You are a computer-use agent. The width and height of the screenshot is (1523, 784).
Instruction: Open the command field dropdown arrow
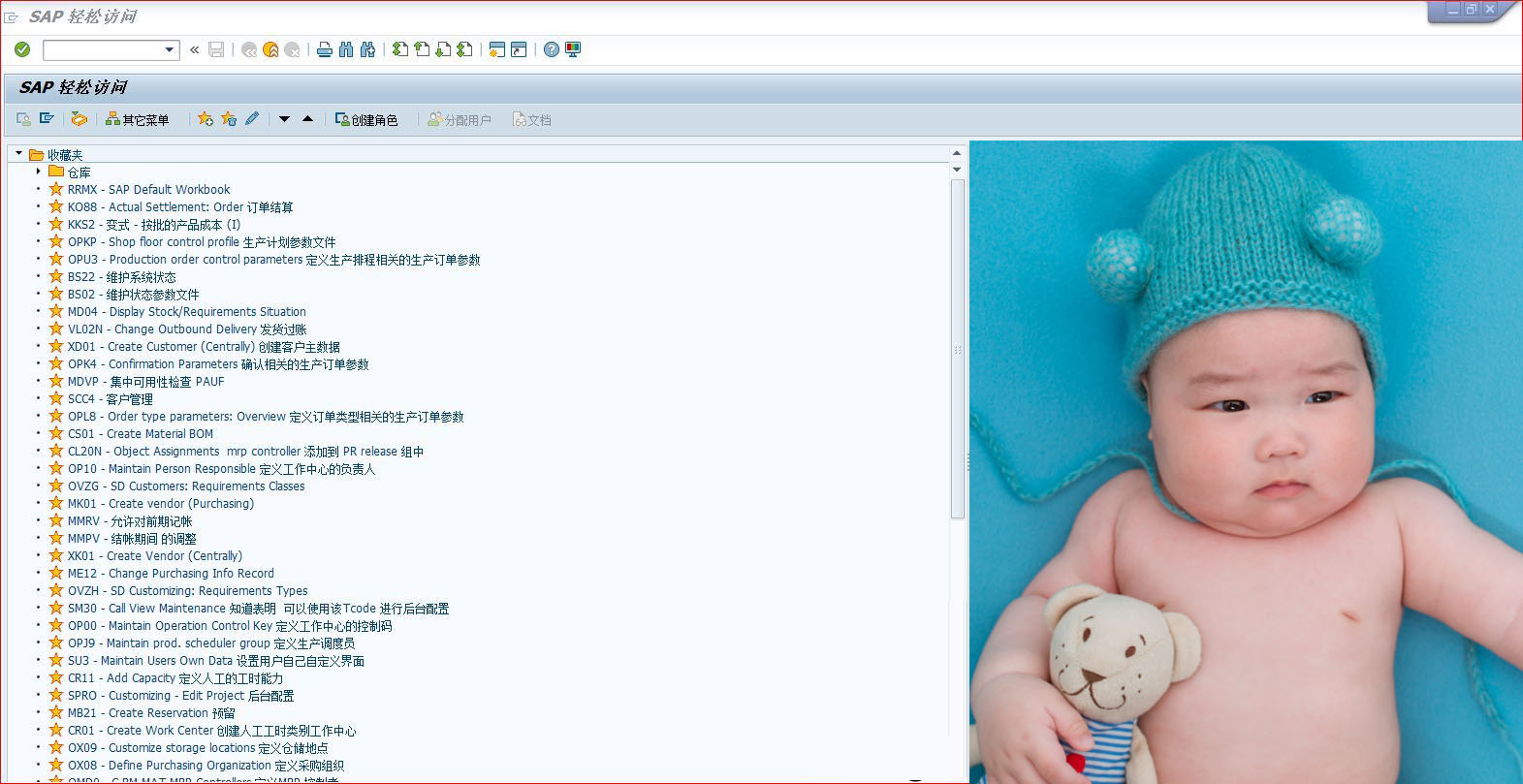pyautogui.click(x=170, y=49)
